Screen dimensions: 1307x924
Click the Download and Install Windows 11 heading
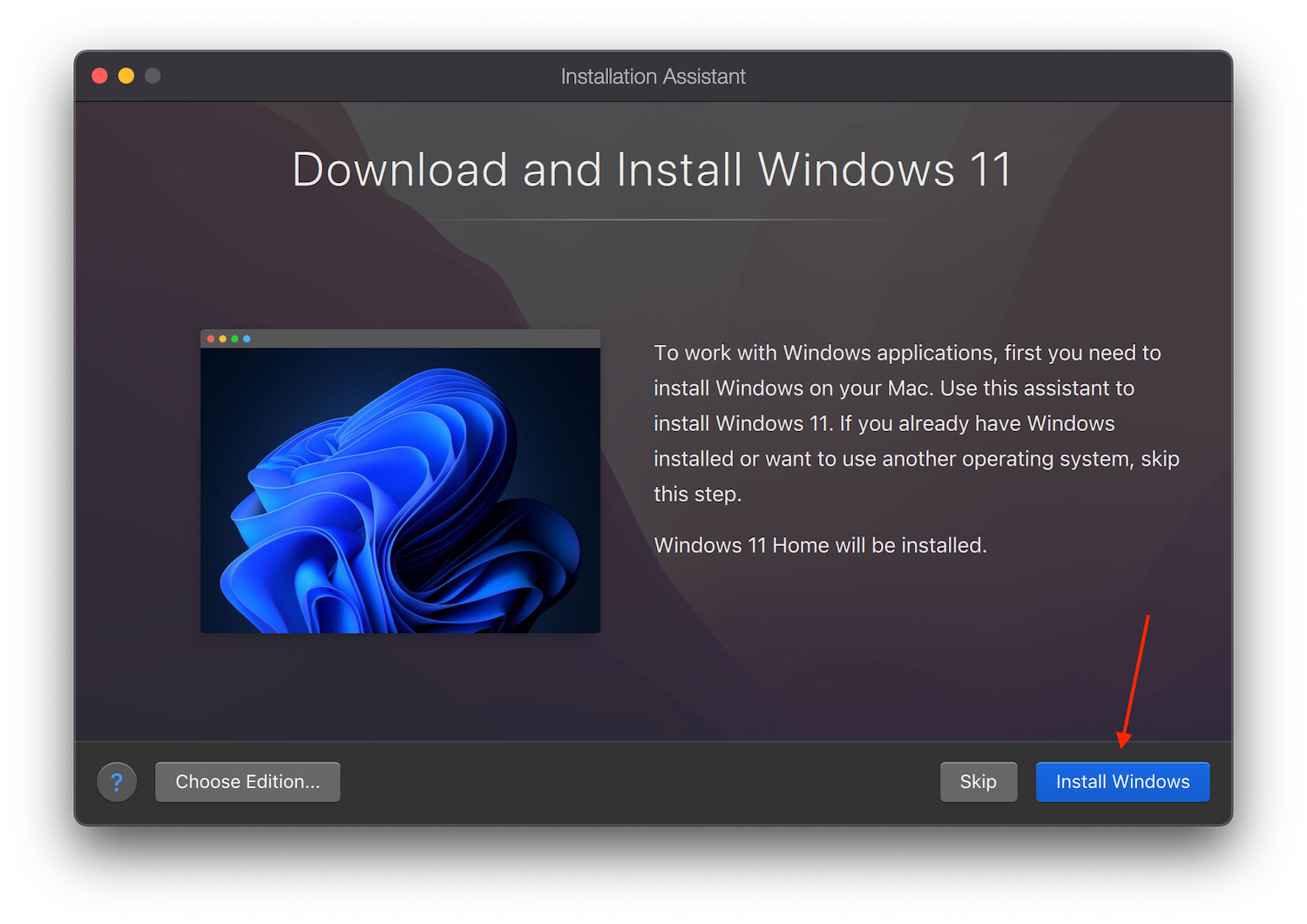click(653, 170)
